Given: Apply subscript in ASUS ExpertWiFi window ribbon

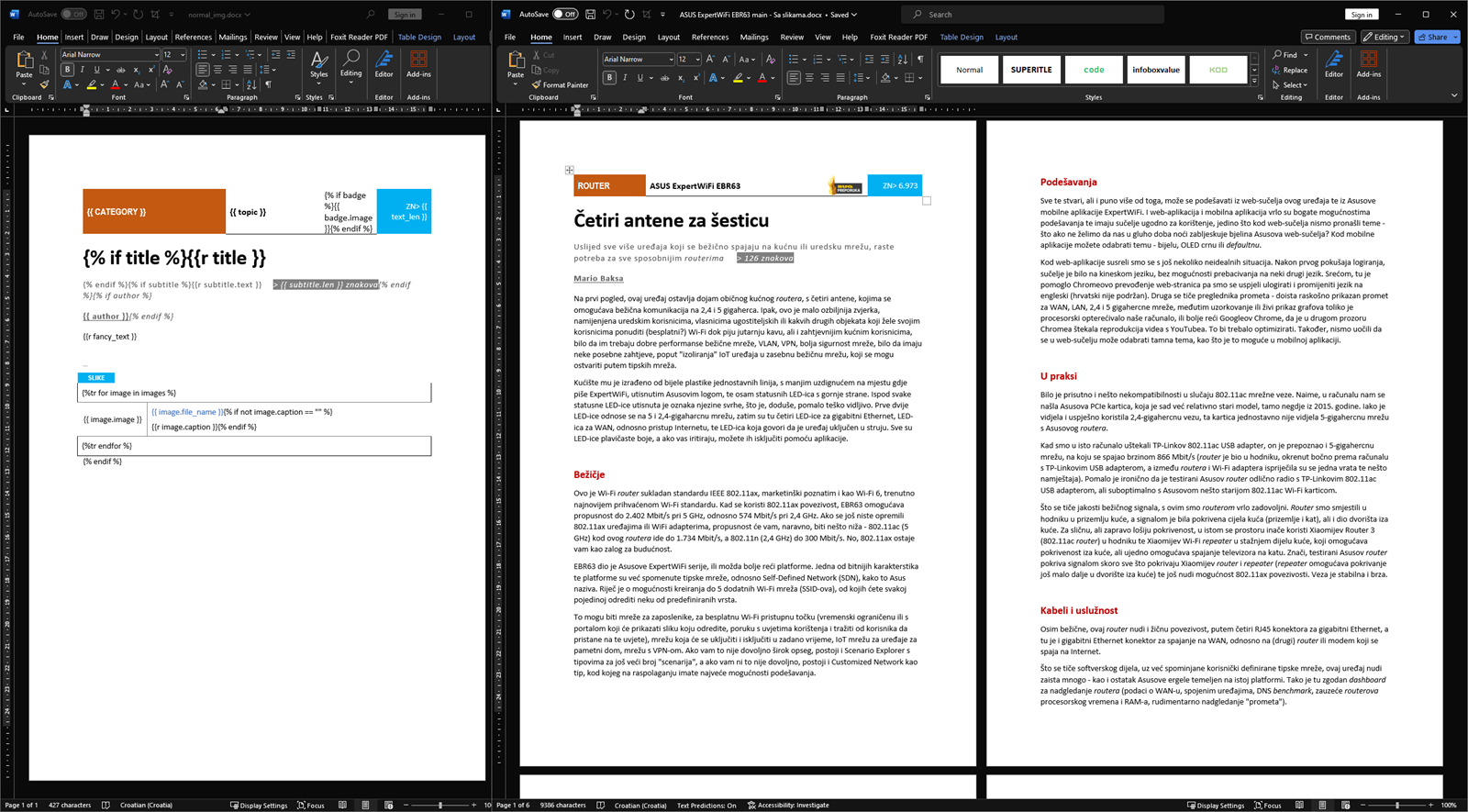Looking at the screenshot, I should (x=681, y=78).
